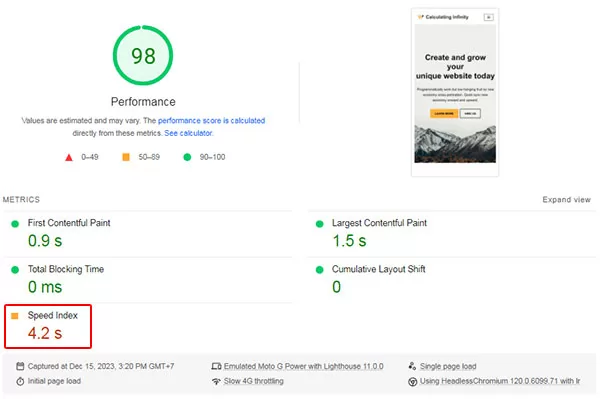Select the Cumulative Layout Shift metric
The image size is (600, 399).
pyautogui.click(x=452, y=280)
